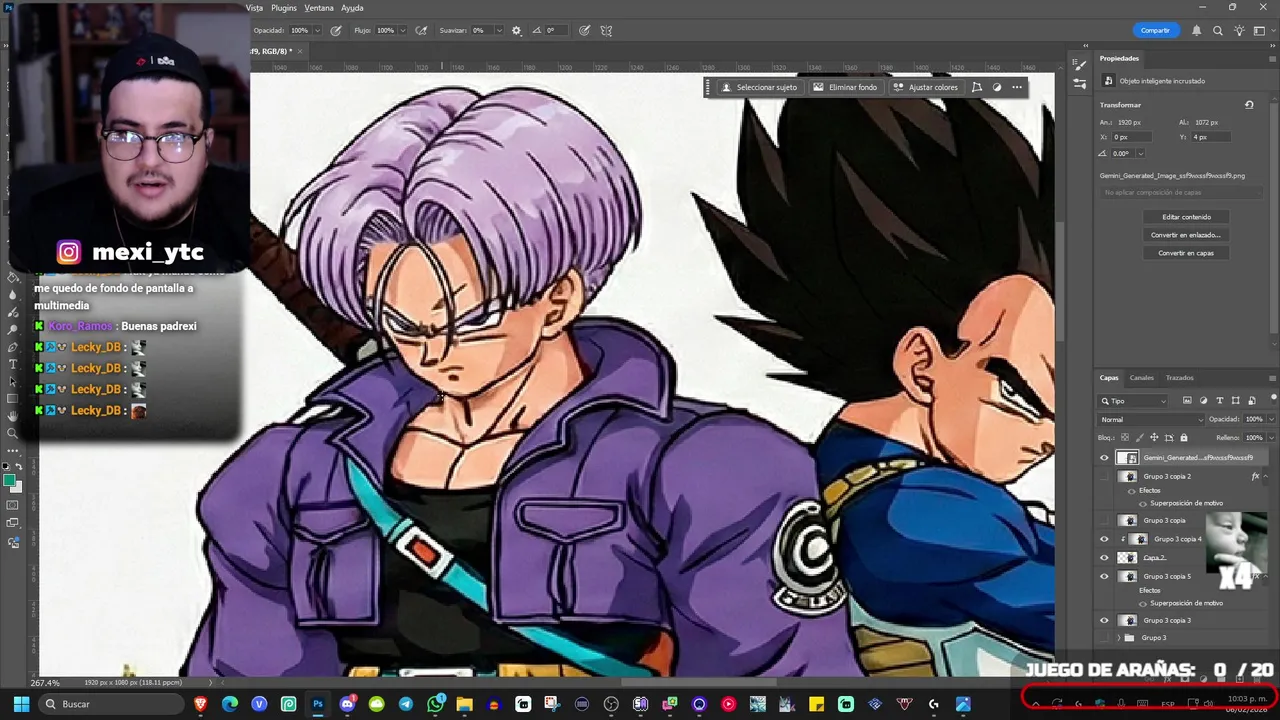Screen dimensions: 1280x720
Task: Click Ajustar colores button
Action: [925, 87]
